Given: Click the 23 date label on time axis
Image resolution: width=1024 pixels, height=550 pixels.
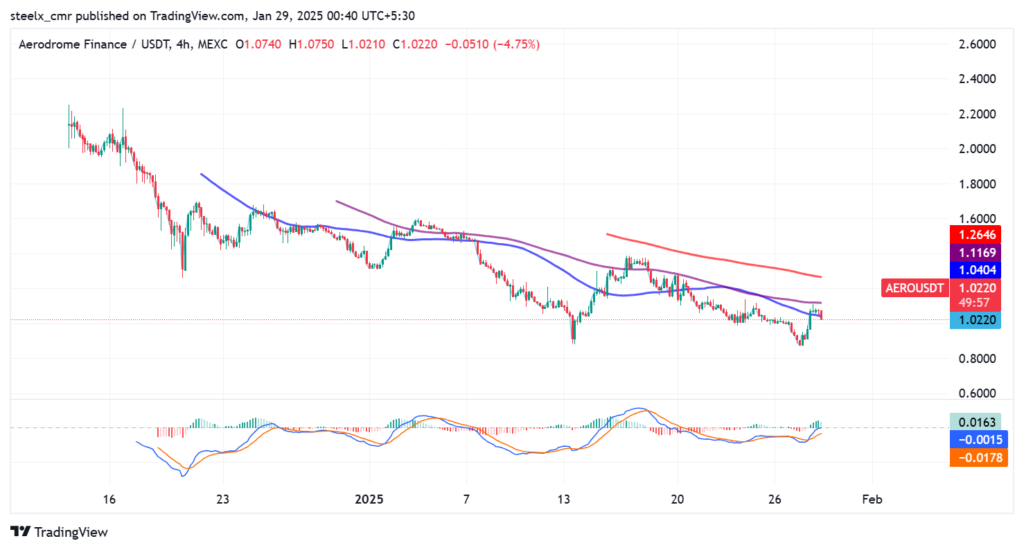Looking at the screenshot, I should (223, 499).
